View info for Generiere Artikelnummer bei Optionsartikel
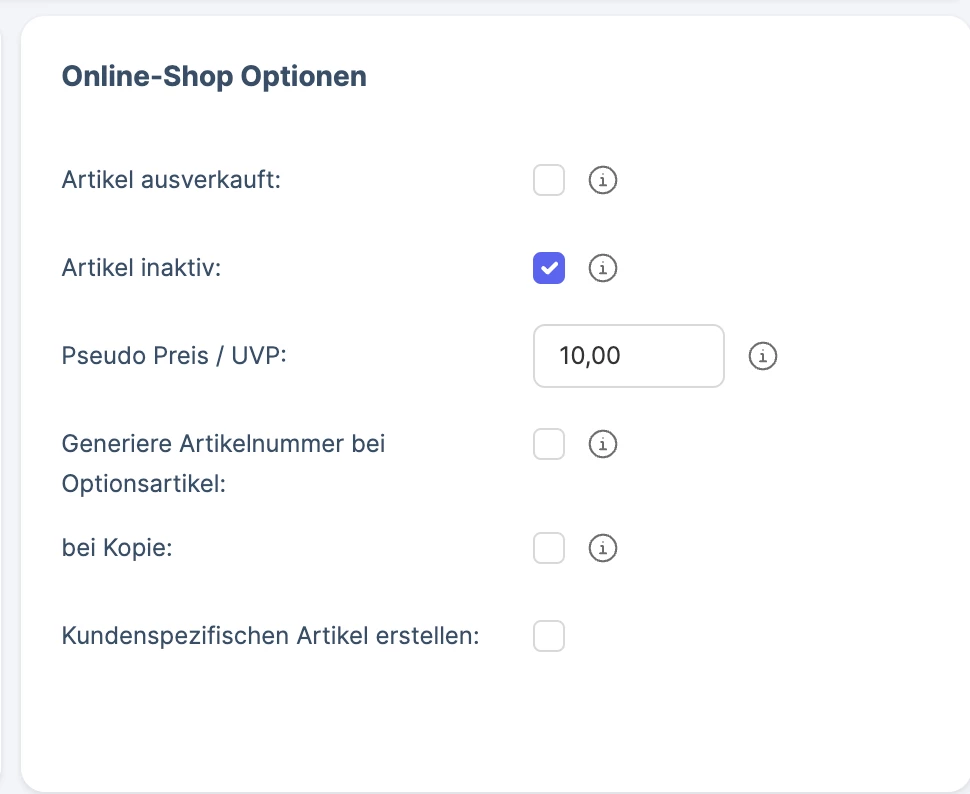The image size is (970, 794). (603, 444)
